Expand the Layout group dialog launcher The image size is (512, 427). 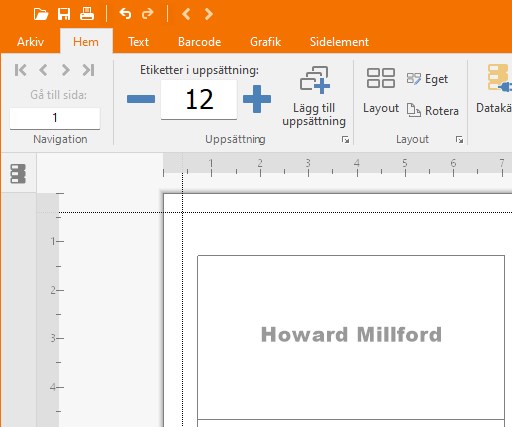[x=459, y=140]
